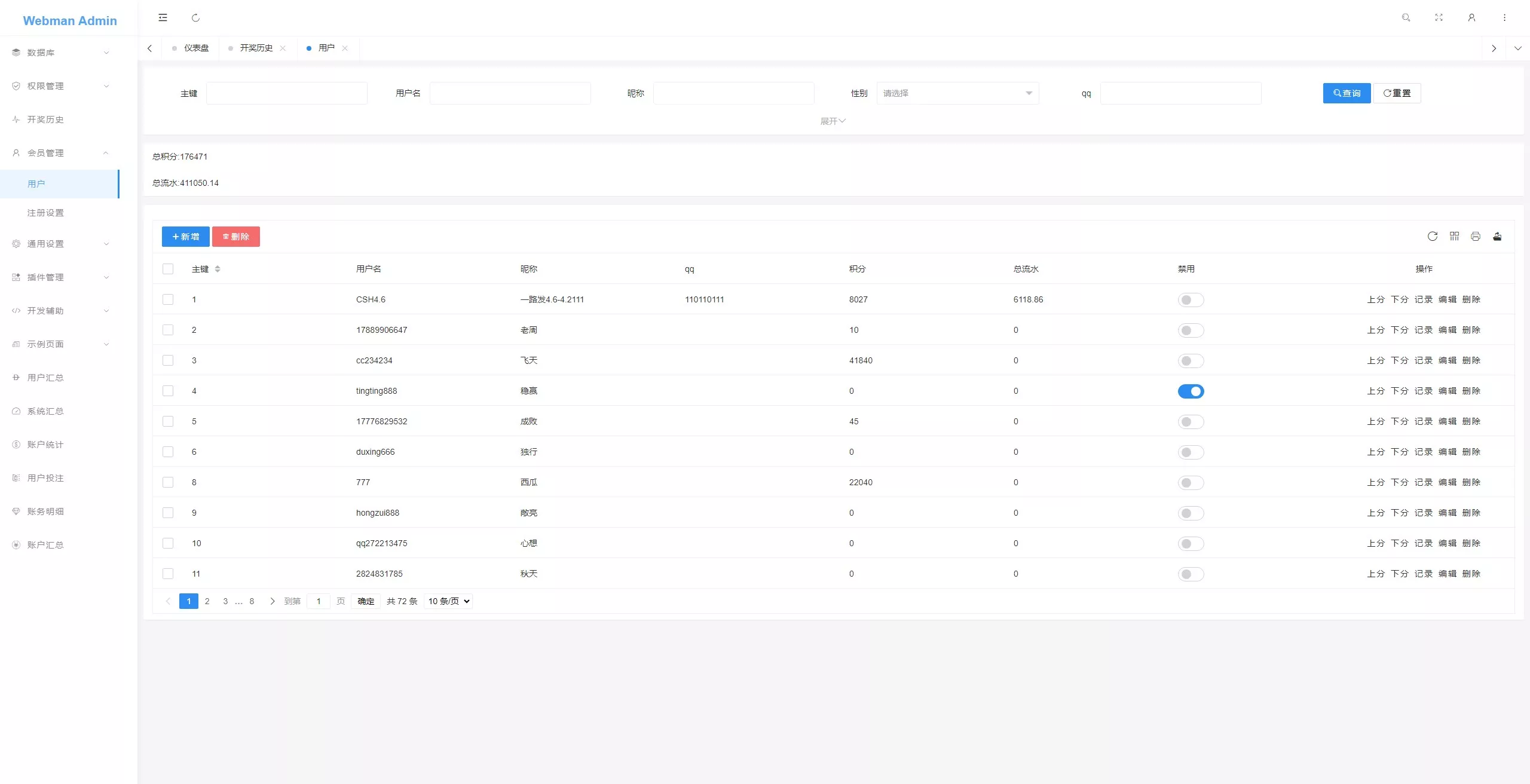Click the 用户名 filter input field
The width and height of the screenshot is (1530, 784).
click(x=510, y=93)
